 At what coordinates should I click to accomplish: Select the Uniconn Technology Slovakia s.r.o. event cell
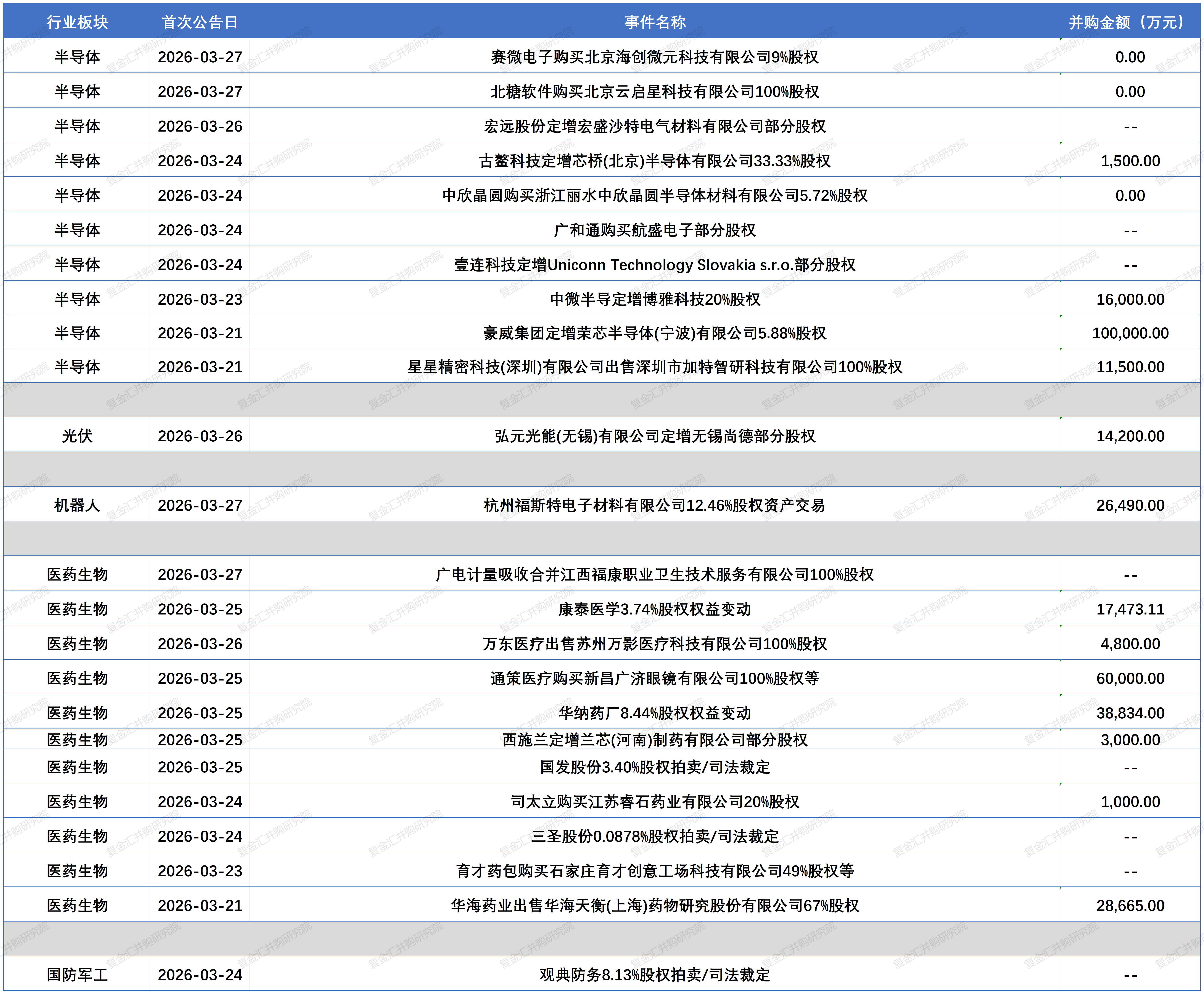[655, 265]
